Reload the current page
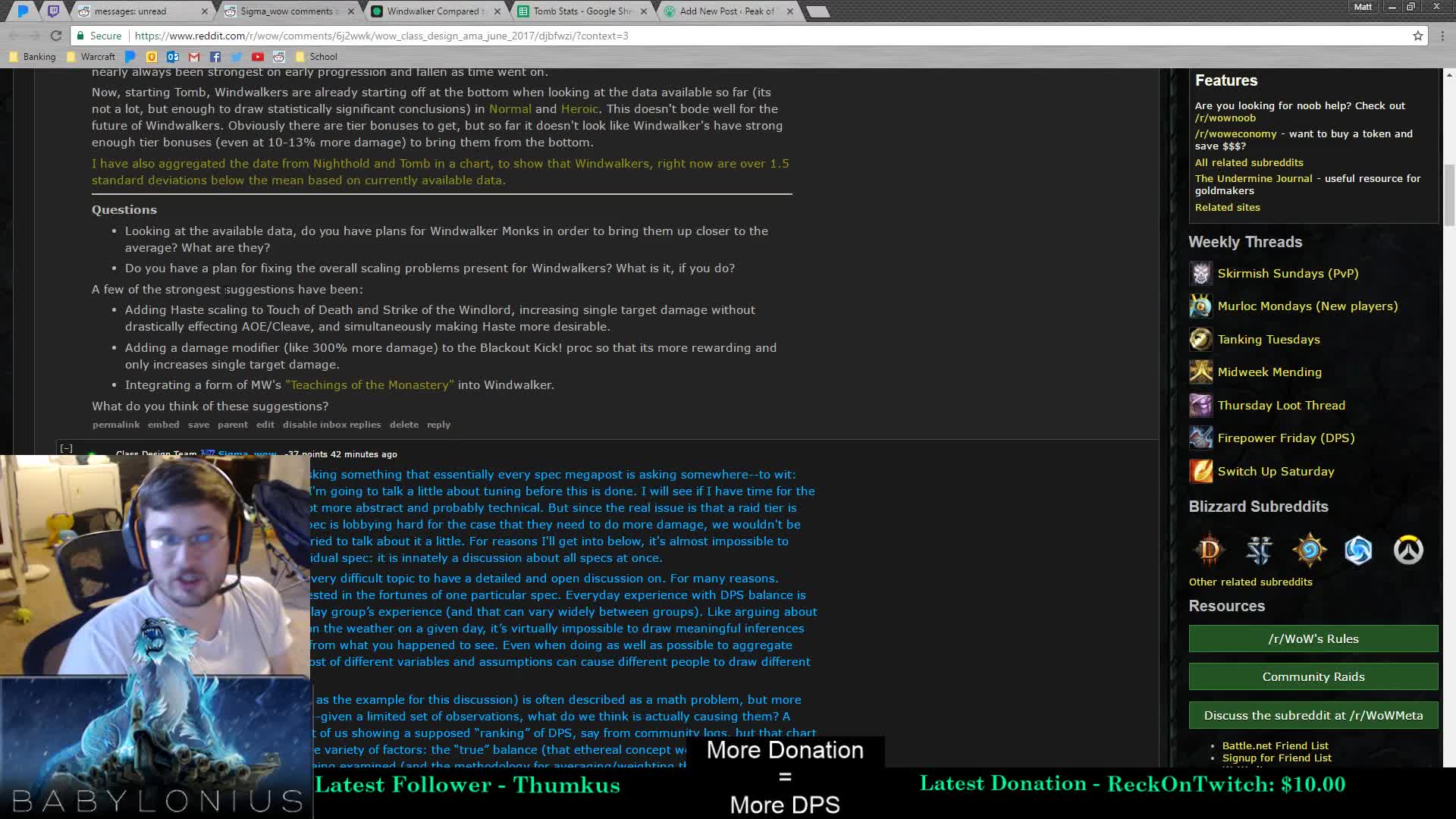Image resolution: width=1456 pixels, height=819 pixels. point(56,36)
